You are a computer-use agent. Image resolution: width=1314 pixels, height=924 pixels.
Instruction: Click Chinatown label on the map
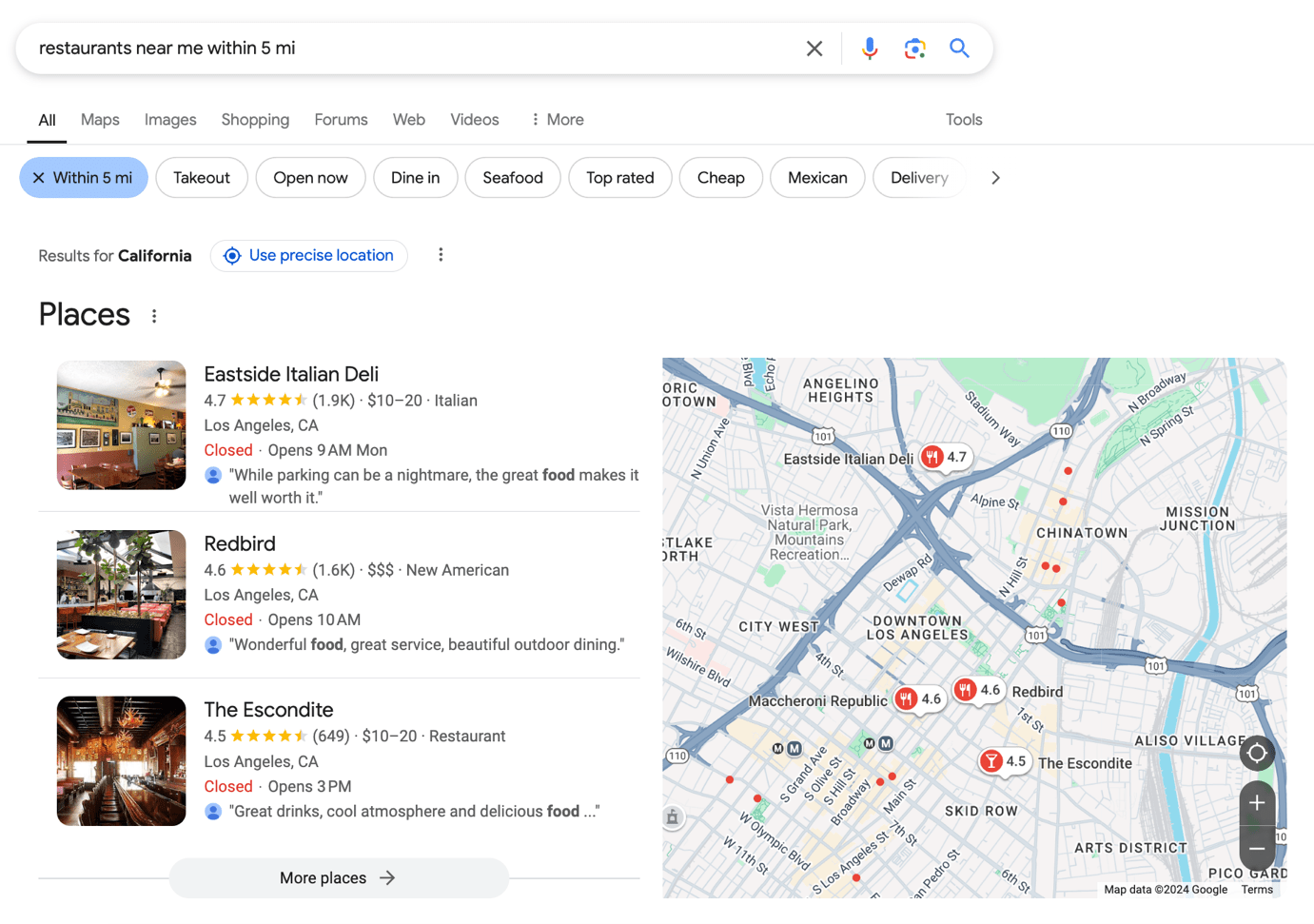coord(1082,533)
